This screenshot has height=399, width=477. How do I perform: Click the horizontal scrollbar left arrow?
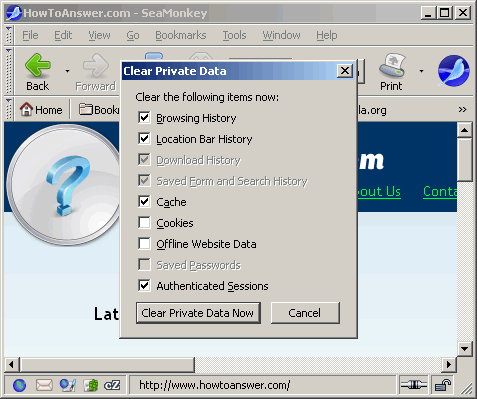coord(11,364)
